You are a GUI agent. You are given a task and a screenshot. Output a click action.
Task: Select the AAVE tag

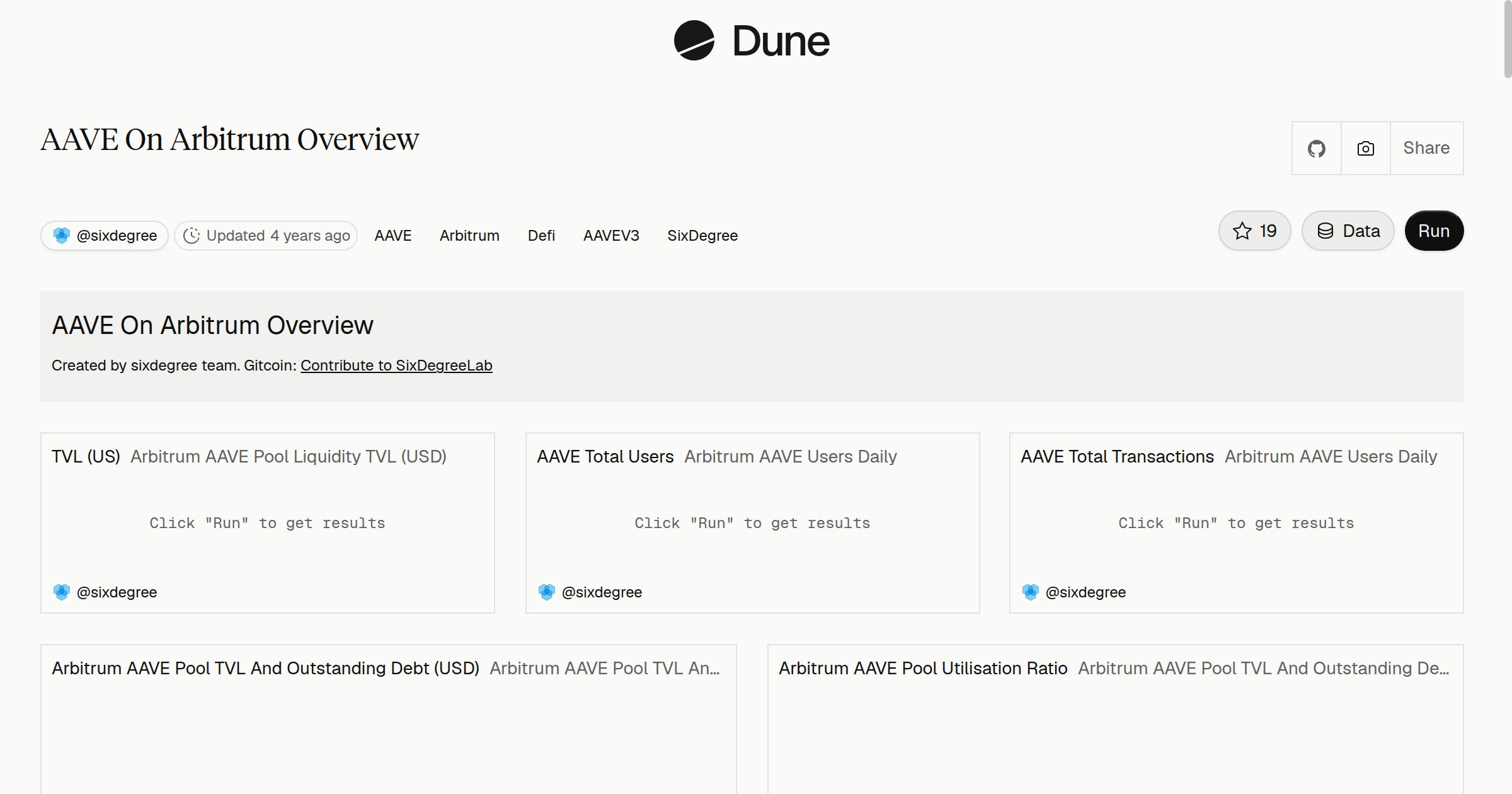[x=392, y=236]
